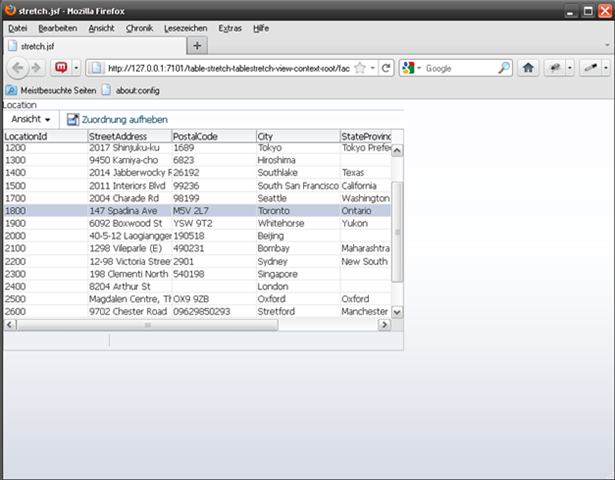Click the StateProvince column header
The image size is (615, 480).
(366, 136)
